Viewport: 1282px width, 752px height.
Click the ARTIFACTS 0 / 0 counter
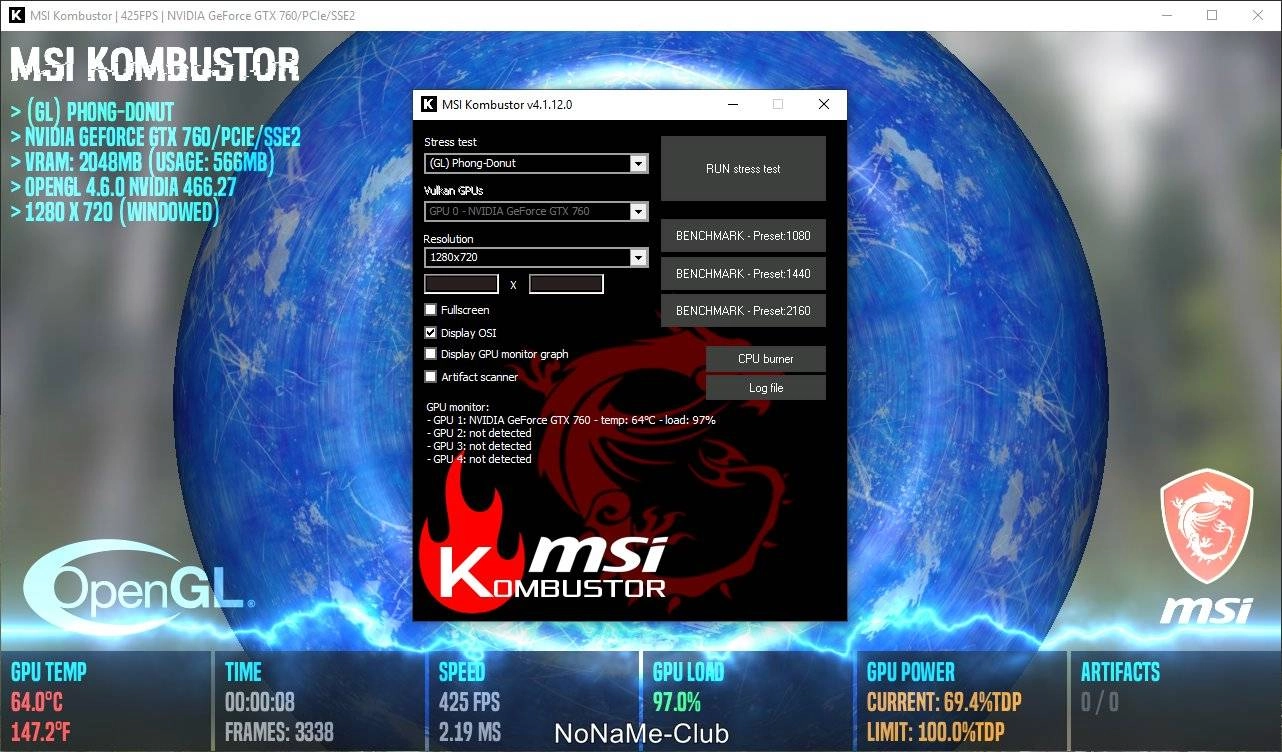pos(1099,702)
